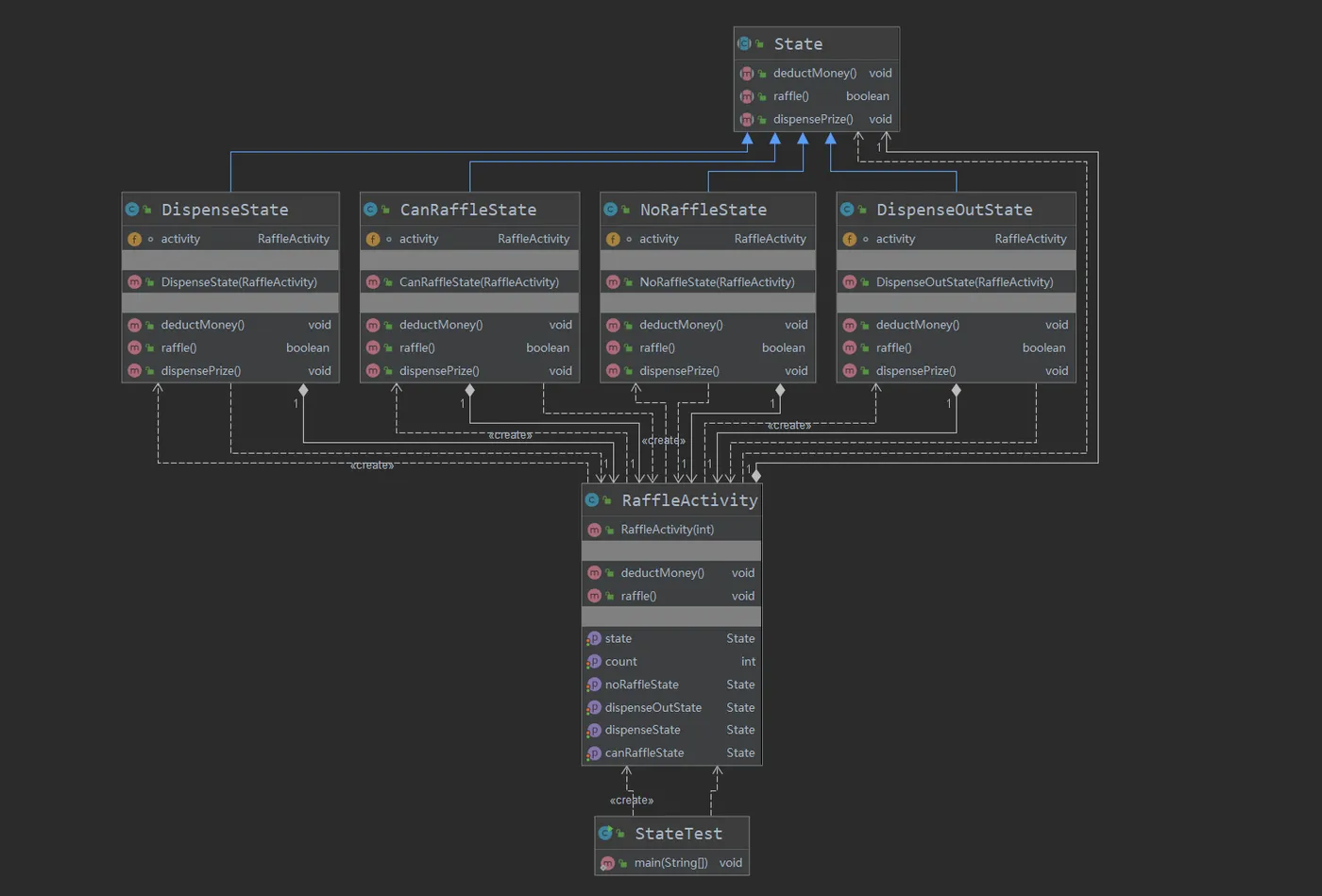Click method icon beside State dispensePrize()
Image resolution: width=1322 pixels, height=896 pixels.
click(747, 119)
